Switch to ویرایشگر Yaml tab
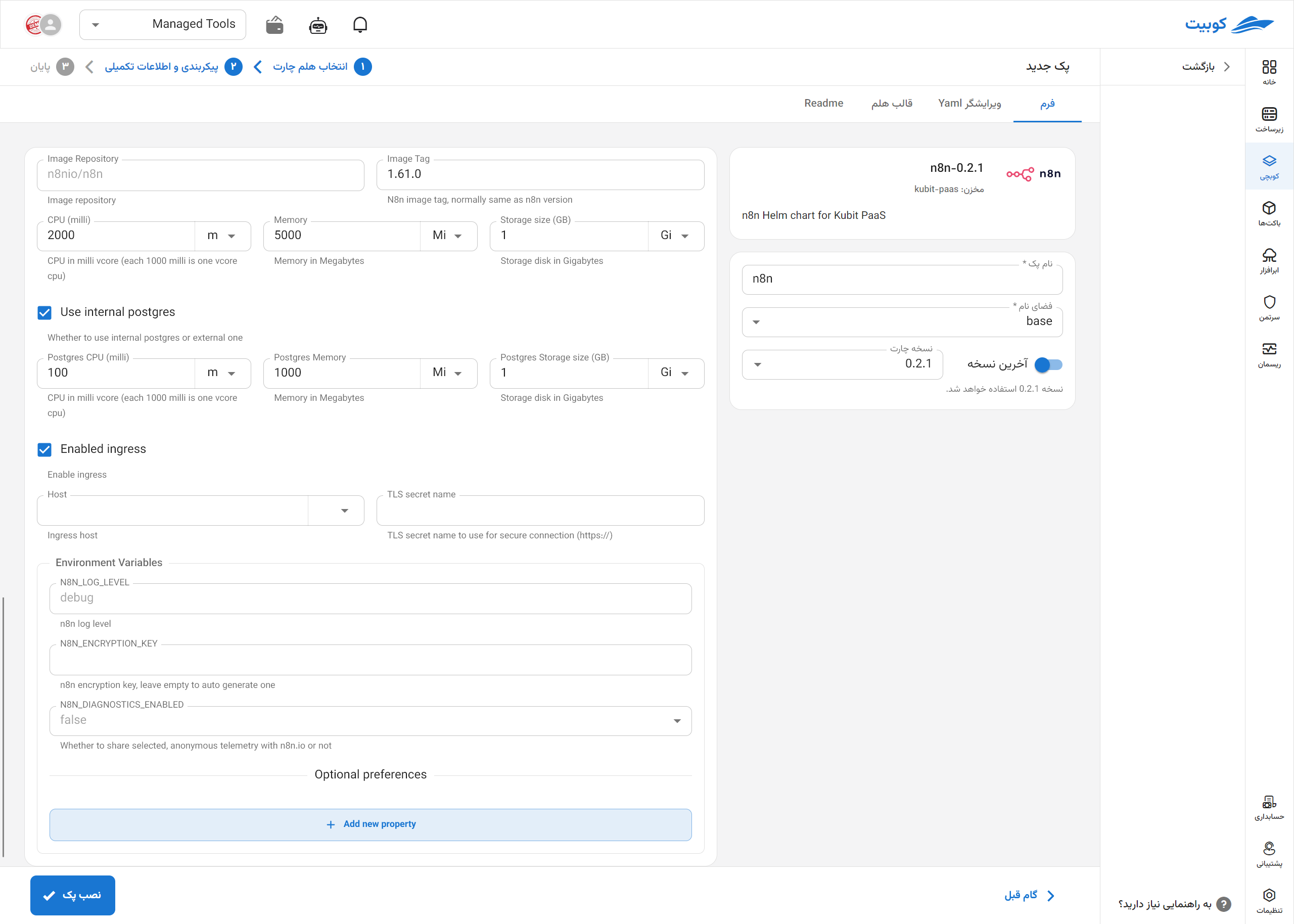Viewport: 1294px width, 924px height. point(970,104)
